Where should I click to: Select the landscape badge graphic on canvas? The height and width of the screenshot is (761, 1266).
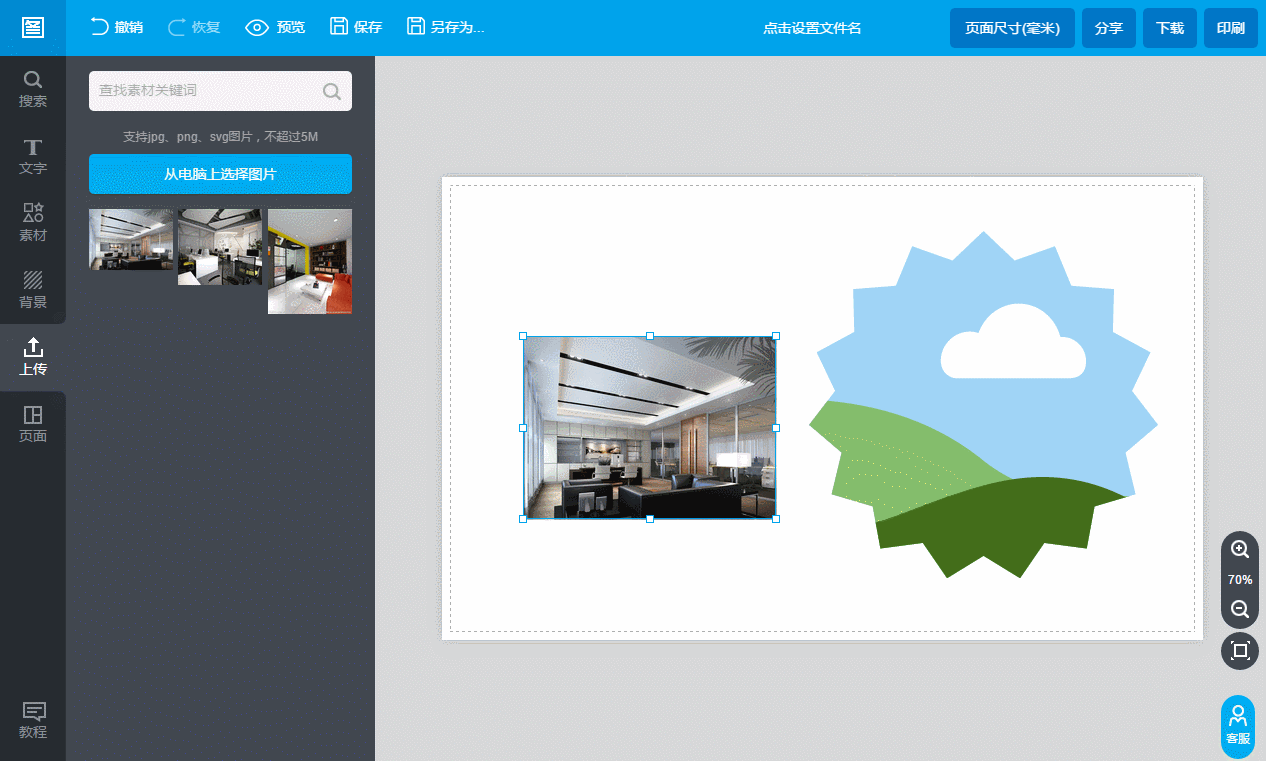[x=983, y=405]
